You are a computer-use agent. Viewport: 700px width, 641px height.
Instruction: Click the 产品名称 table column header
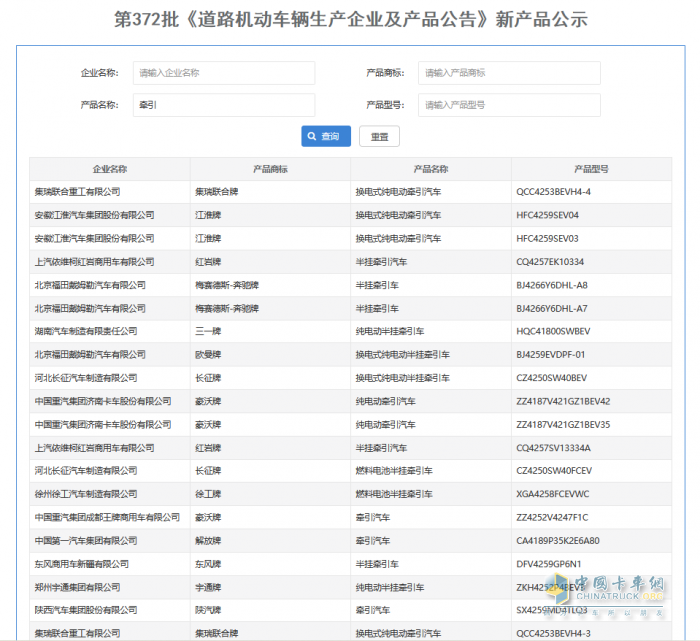tap(430, 169)
